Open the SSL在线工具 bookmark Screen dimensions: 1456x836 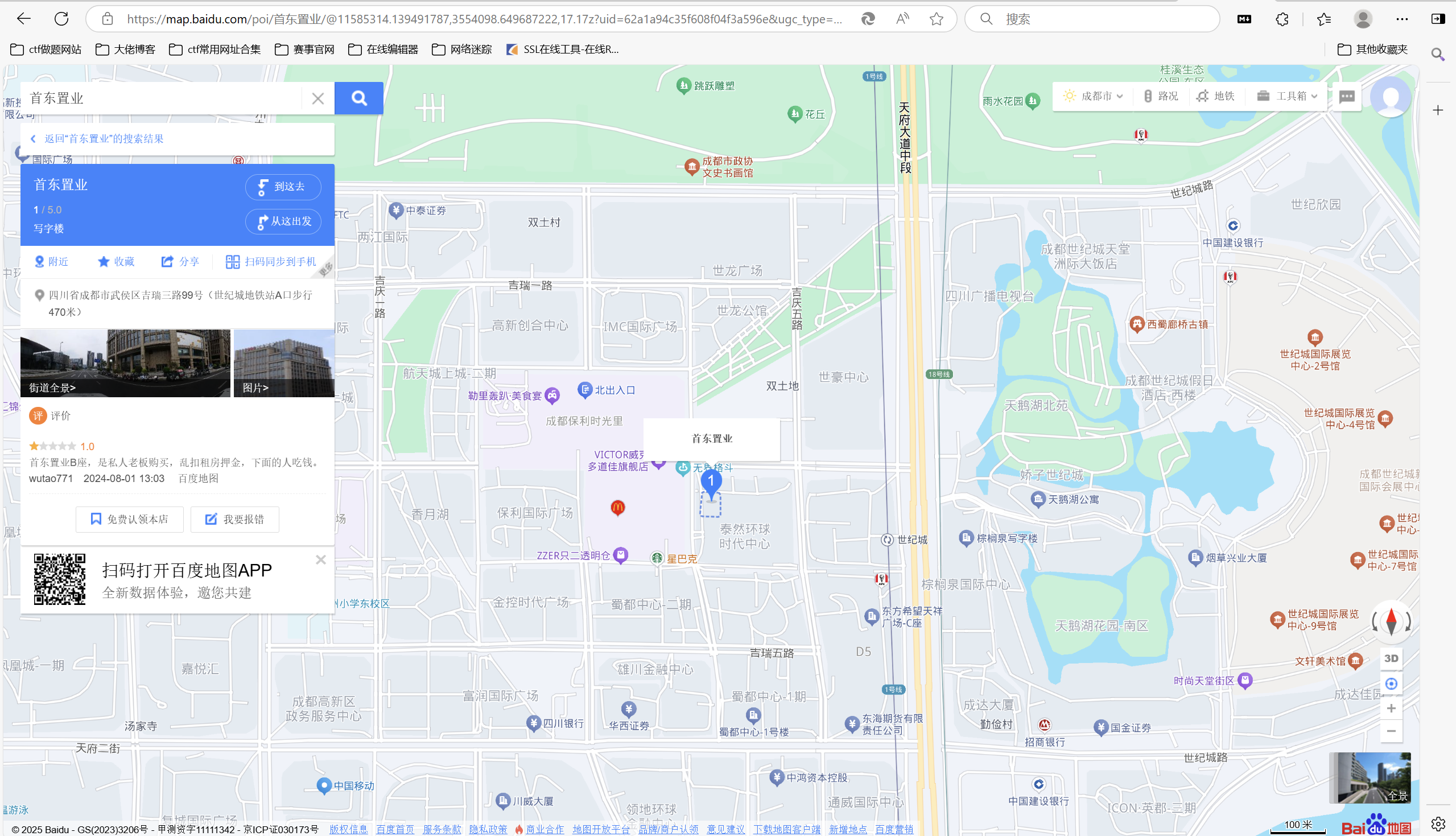point(562,50)
